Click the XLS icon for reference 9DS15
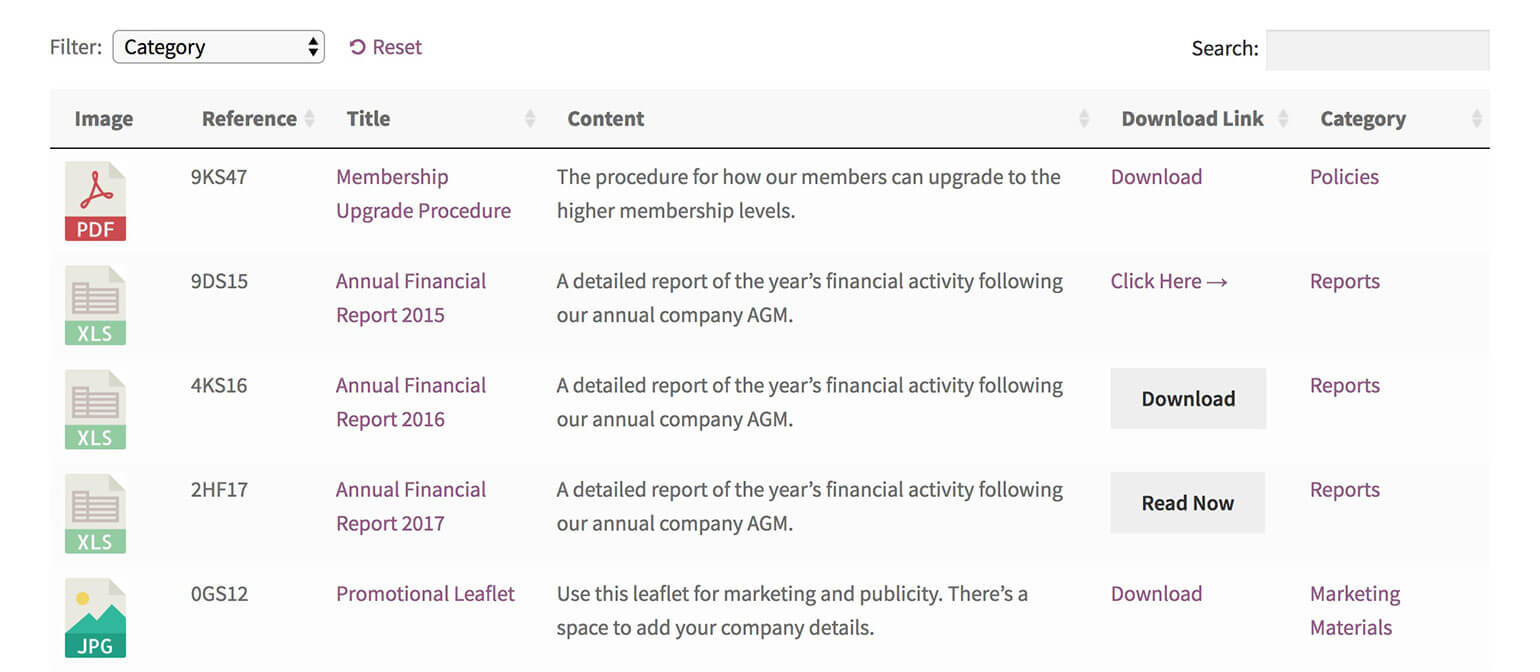This screenshot has height=672, width=1540. [x=95, y=306]
